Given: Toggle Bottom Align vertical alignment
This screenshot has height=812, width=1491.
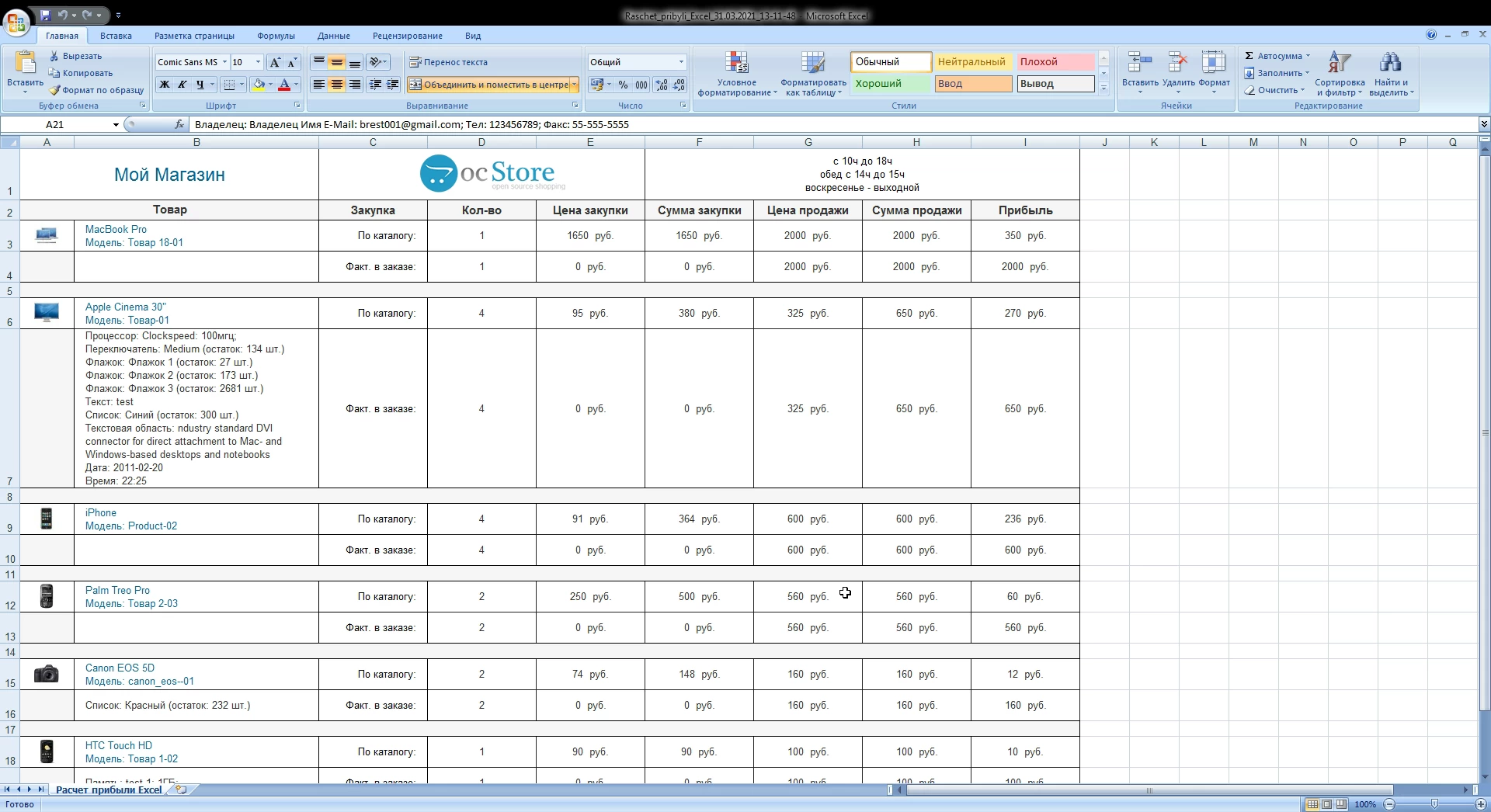Looking at the screenshot, I should tap(354, 62).
